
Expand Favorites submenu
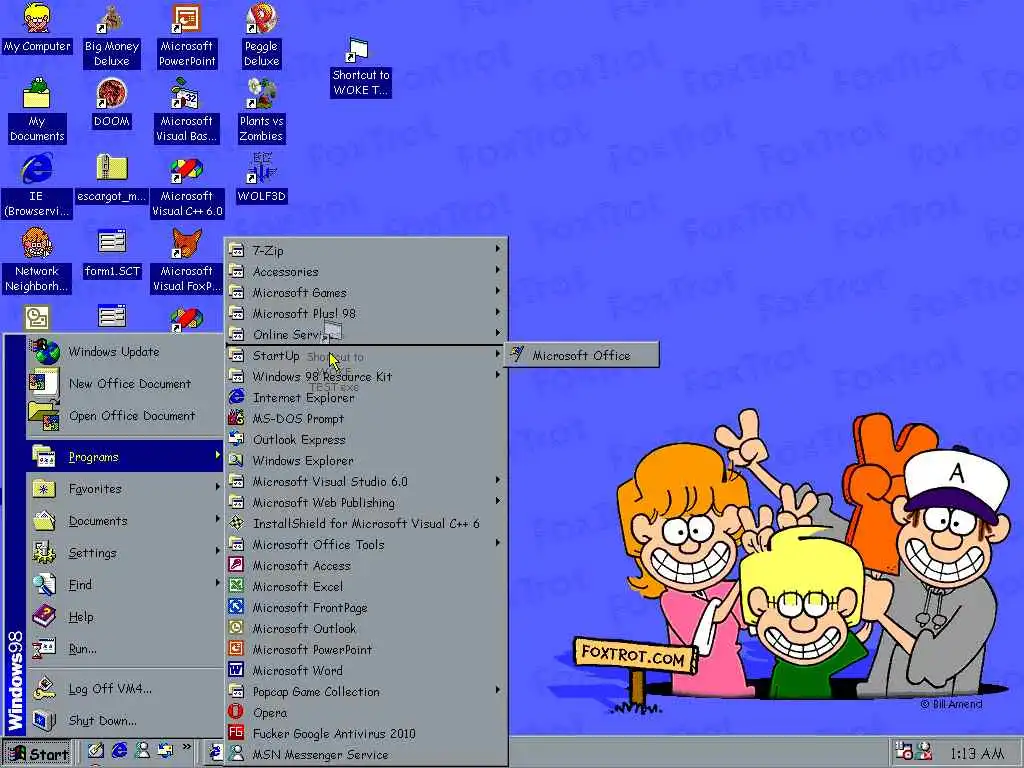click(x=125, y=488)
